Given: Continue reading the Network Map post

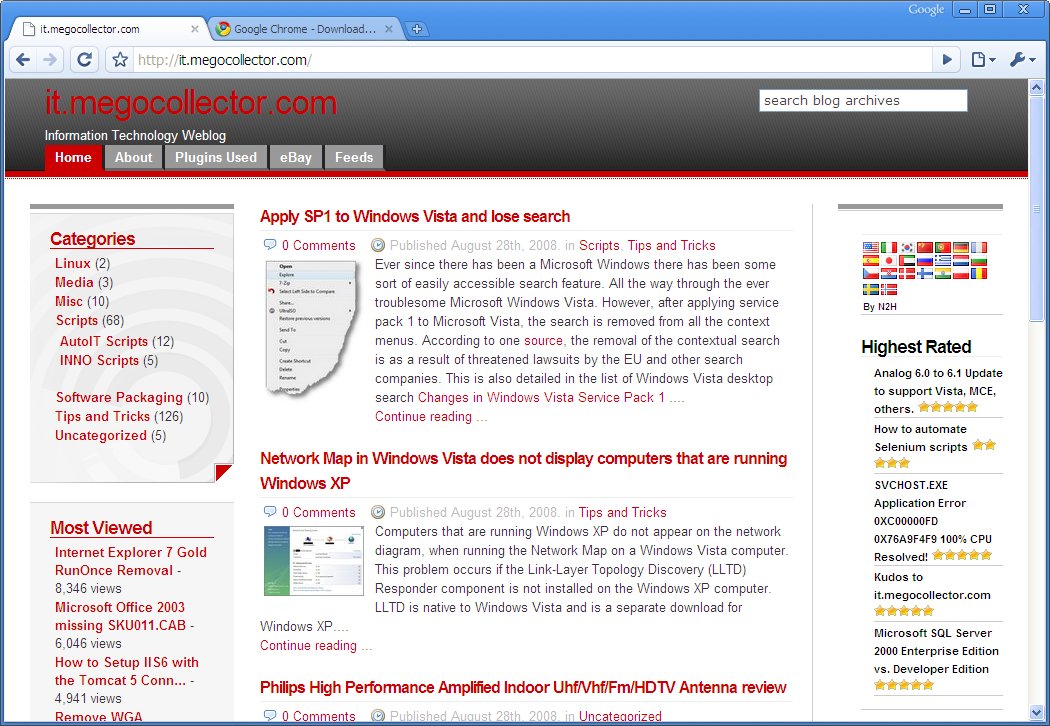Looking at the screenshot, I should pyautogui.click(x=316, y=645).
